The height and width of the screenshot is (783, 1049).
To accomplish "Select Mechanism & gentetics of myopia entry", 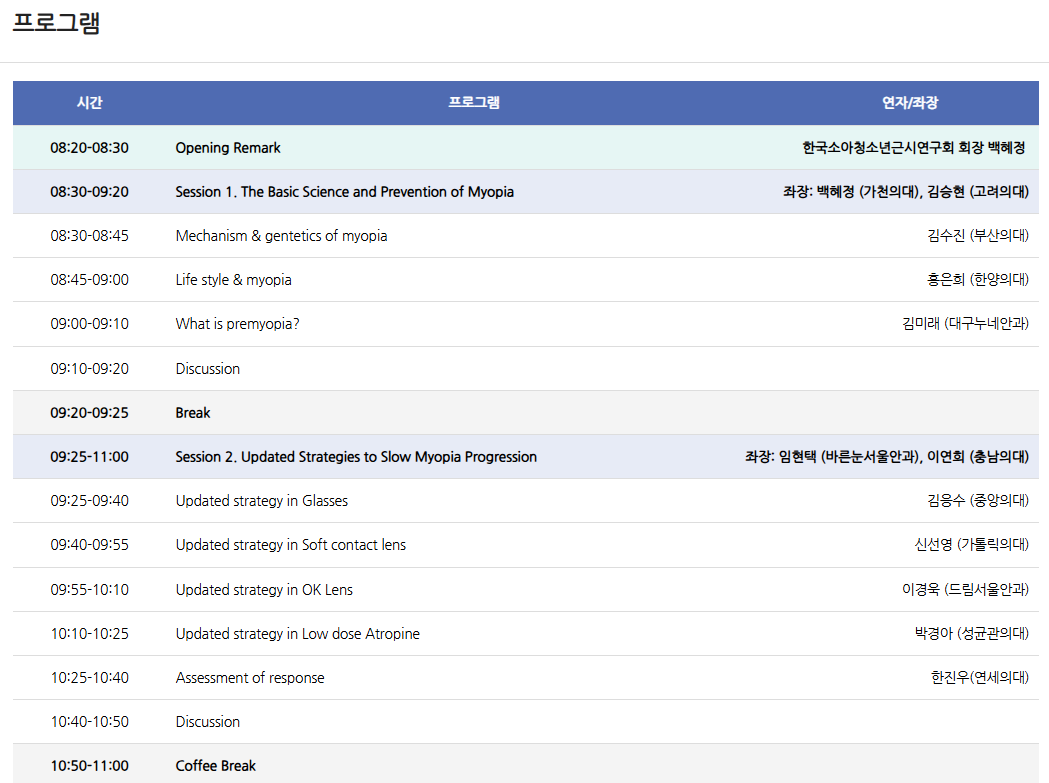I will point(281,236).
